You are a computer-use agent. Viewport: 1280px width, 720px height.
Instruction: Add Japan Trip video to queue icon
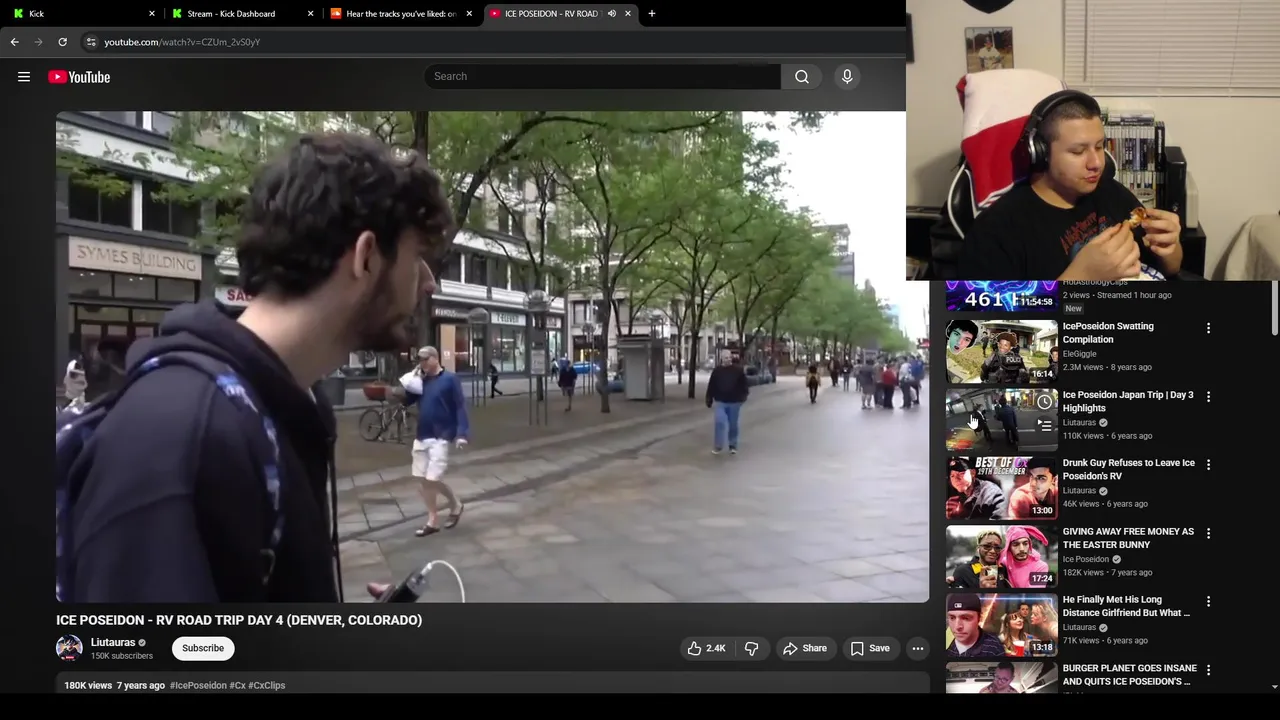(x=1044, y=424)
